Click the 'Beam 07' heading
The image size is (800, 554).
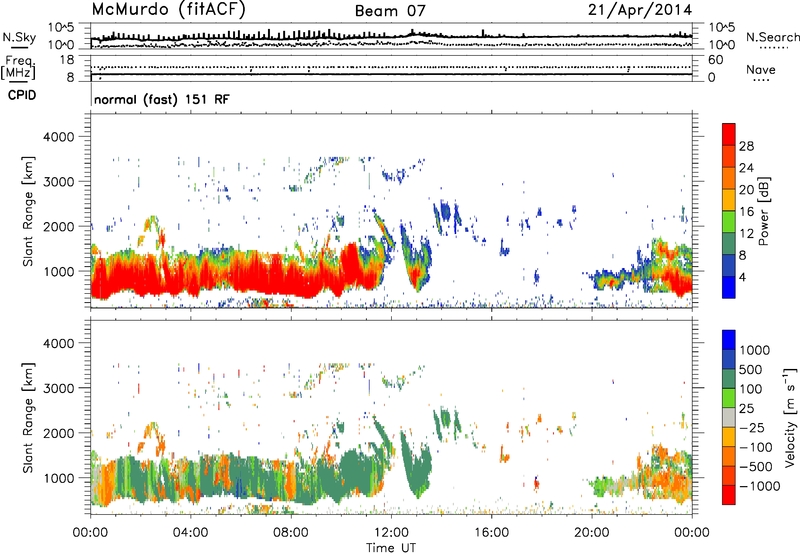coord(390,11)
